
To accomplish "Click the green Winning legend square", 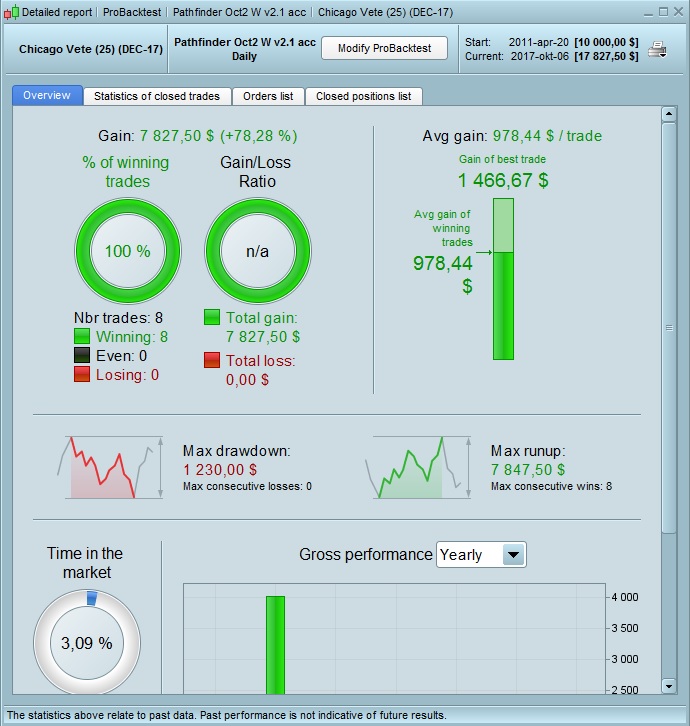I will point(82,336).
